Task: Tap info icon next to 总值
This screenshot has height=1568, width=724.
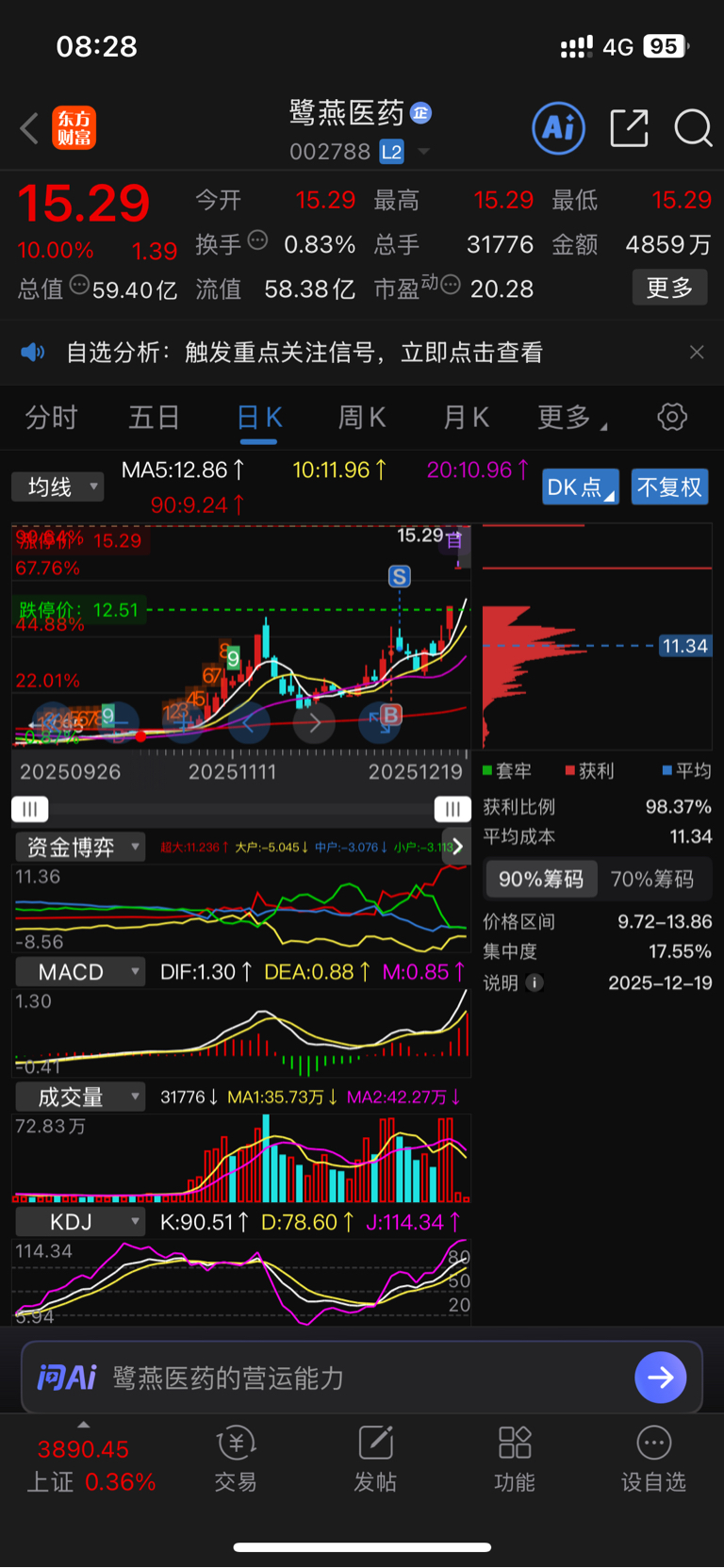Action: [79, 285]
